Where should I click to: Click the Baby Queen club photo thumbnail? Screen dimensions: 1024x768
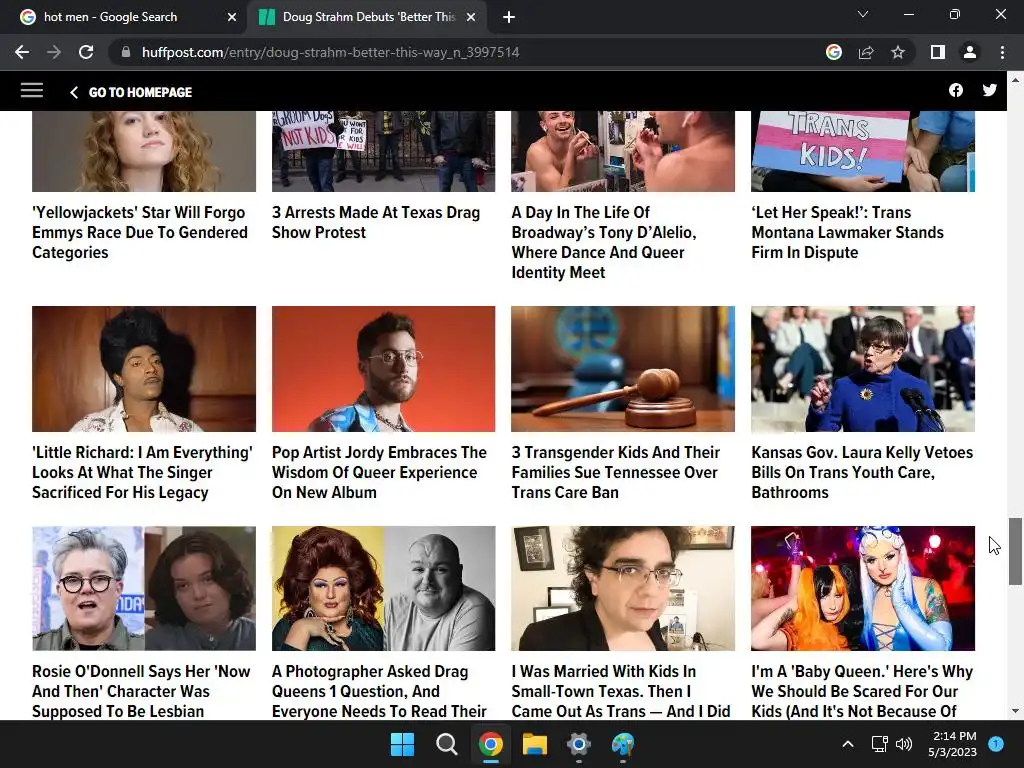tap(863, 588)
